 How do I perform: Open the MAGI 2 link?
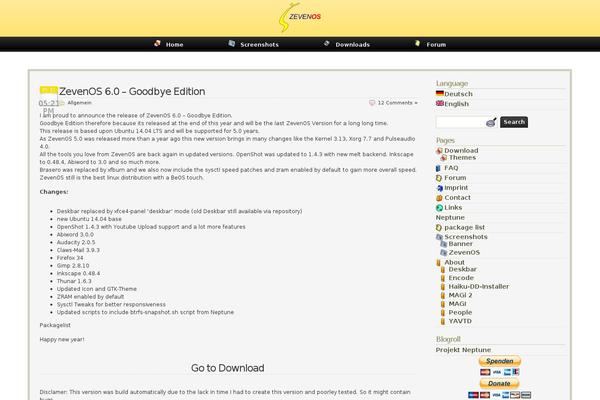pos(460,296)
